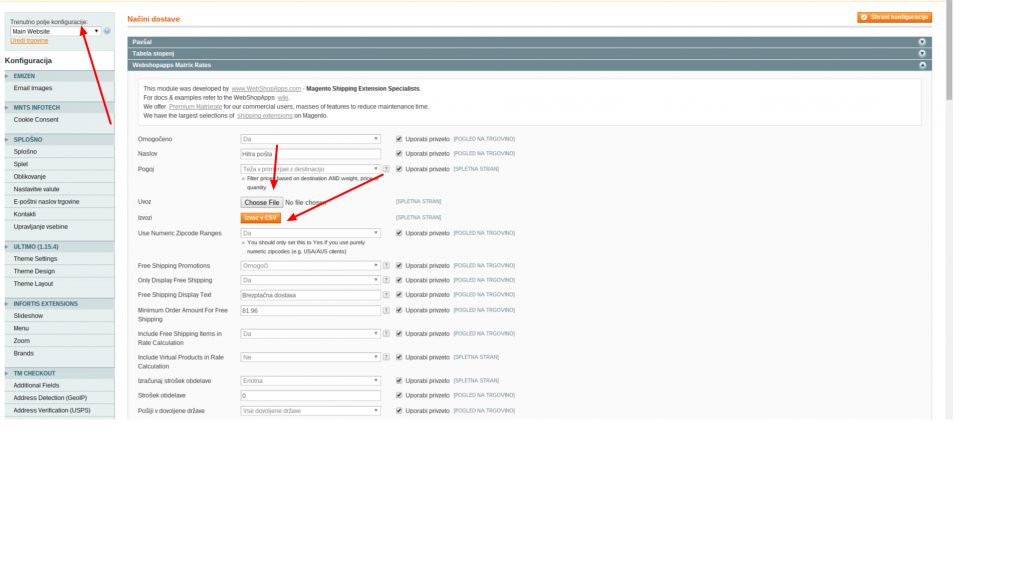Click into the Free Shipping Display Text field

[310, 295]
